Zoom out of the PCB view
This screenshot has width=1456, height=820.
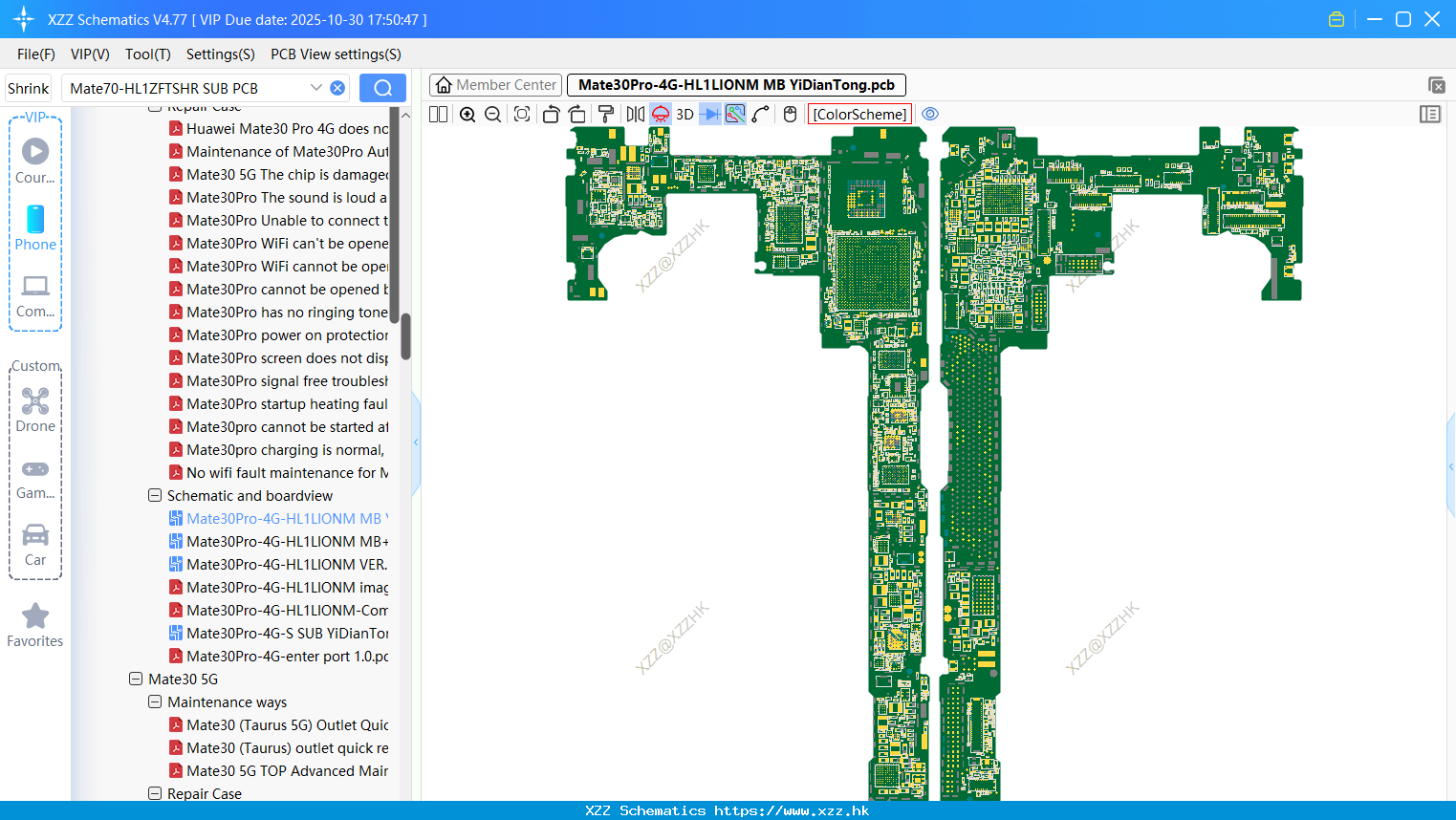click(x=492, y=114)
